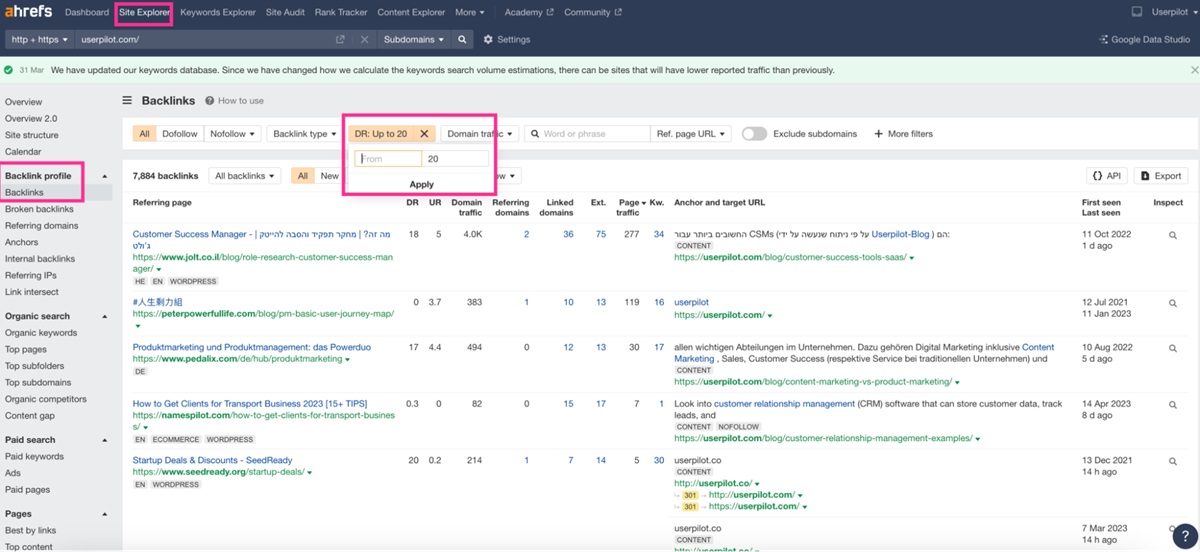Open Domain traffic filter dropdown

480,133
